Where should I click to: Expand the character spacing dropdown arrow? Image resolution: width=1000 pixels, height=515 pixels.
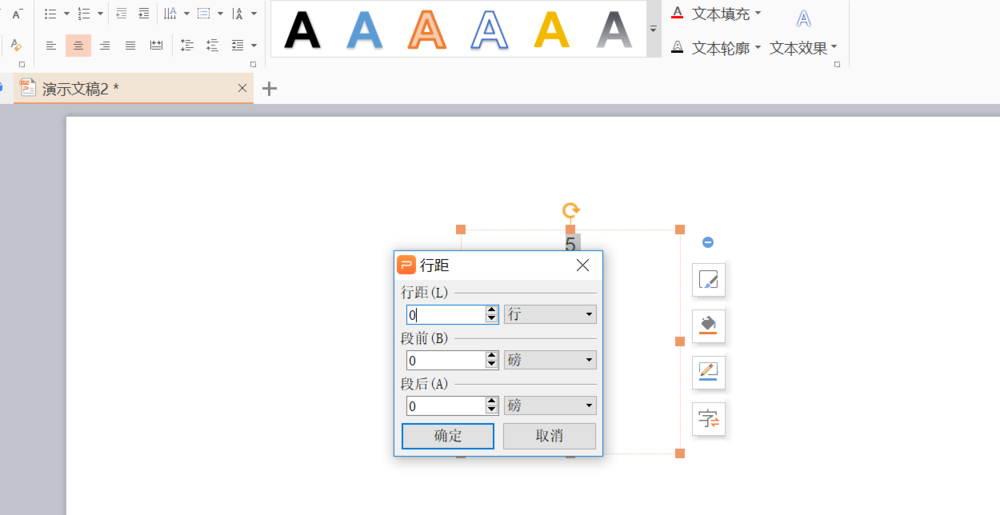[x=254, y=13]
